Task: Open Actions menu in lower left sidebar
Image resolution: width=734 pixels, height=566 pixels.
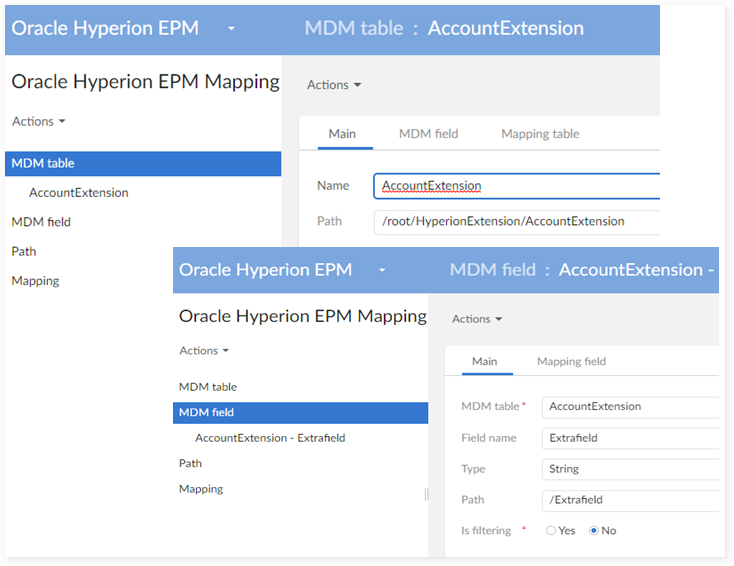Action: (204, 351)
